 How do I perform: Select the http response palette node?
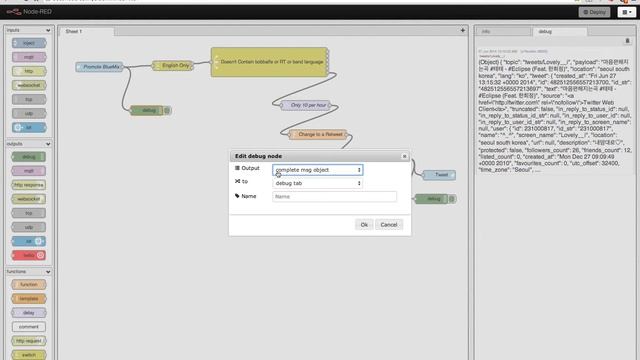(x=29, y=185)
